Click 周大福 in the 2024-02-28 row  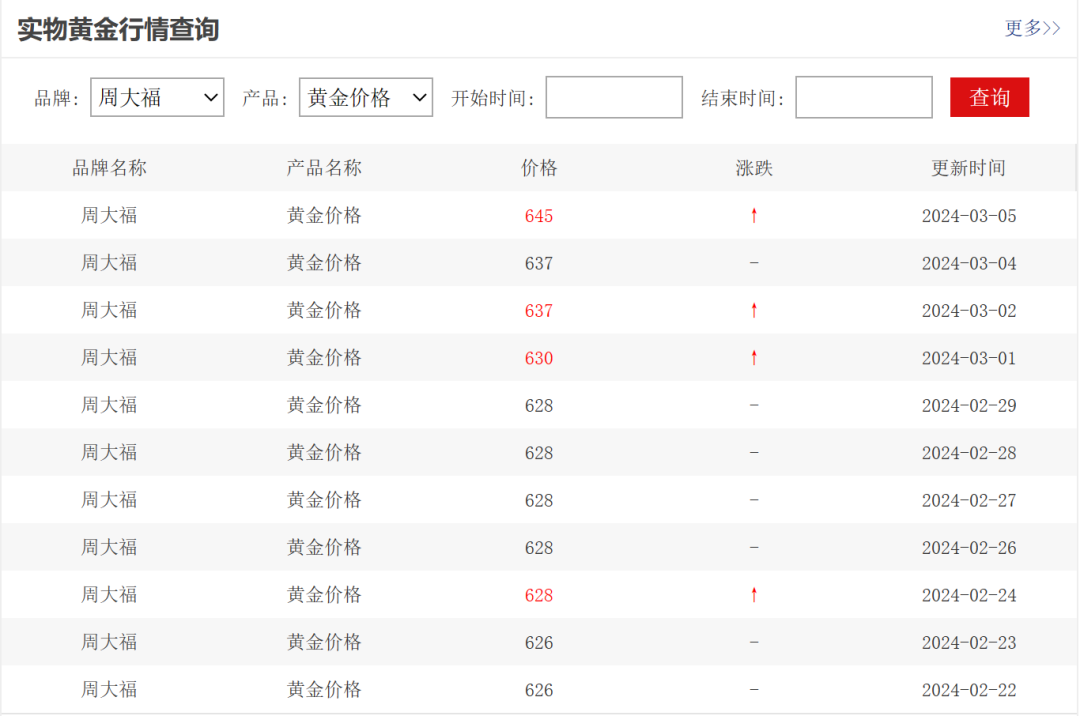click(x=110, y=453)
